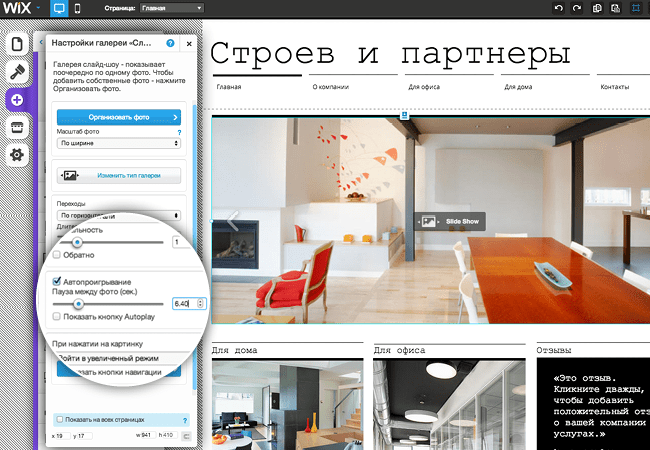Select the Контакты menu item
The height and width of the screenshot is (450, 650).
pos(615,87)
